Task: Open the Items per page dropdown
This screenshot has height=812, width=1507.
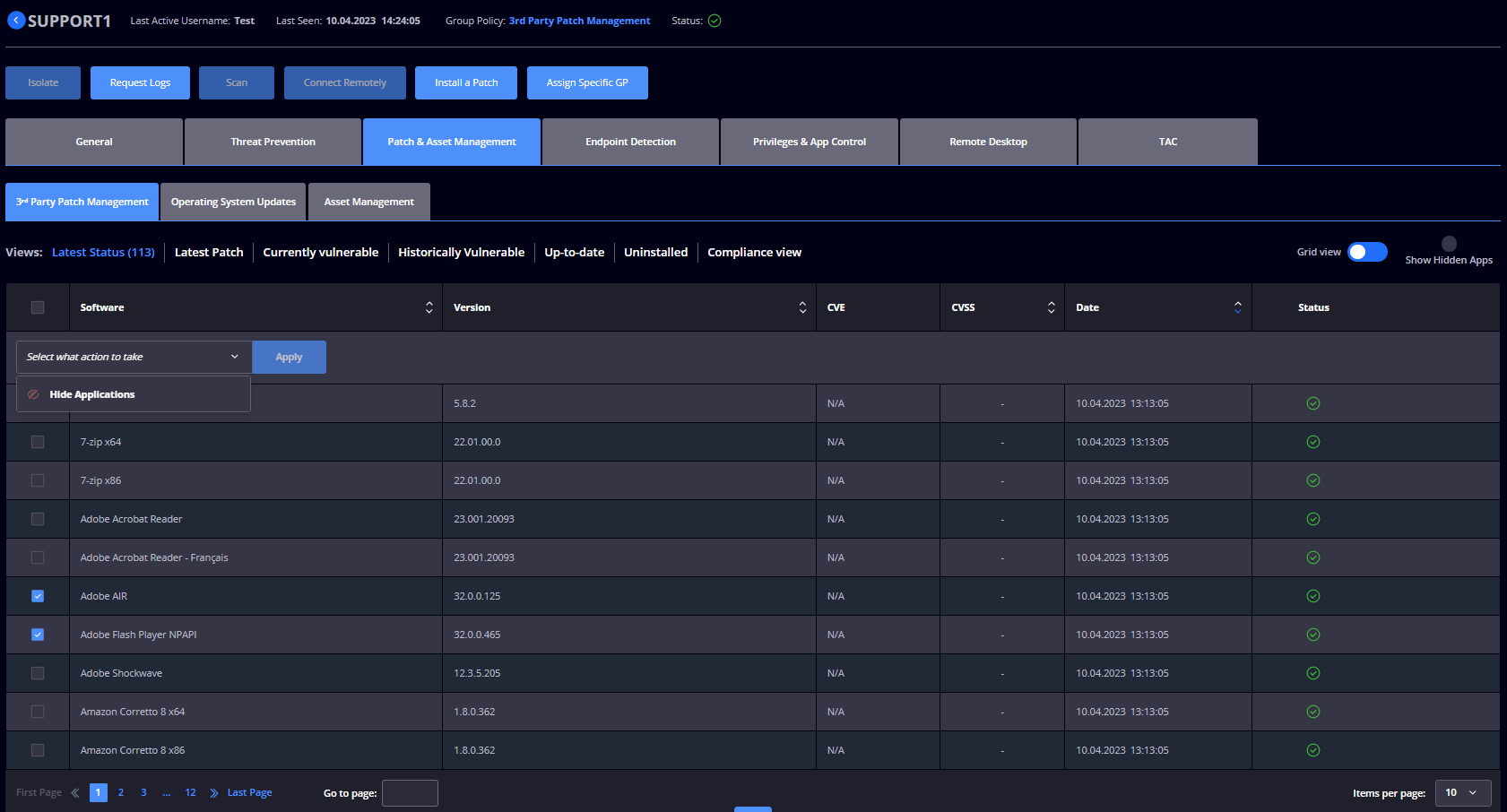Action: tap(1463, 792)
